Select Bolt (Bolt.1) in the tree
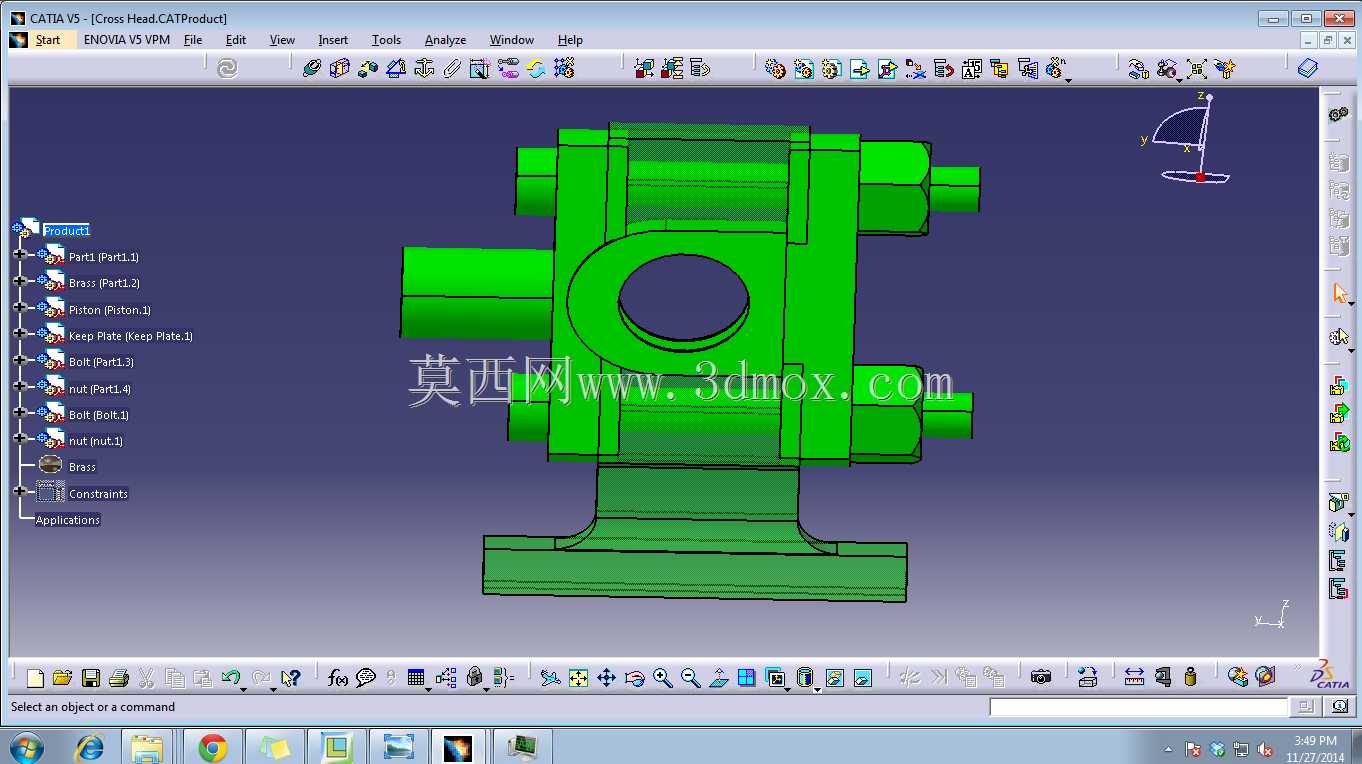This screenshot has width=1362, height=764. click(98, 415)
